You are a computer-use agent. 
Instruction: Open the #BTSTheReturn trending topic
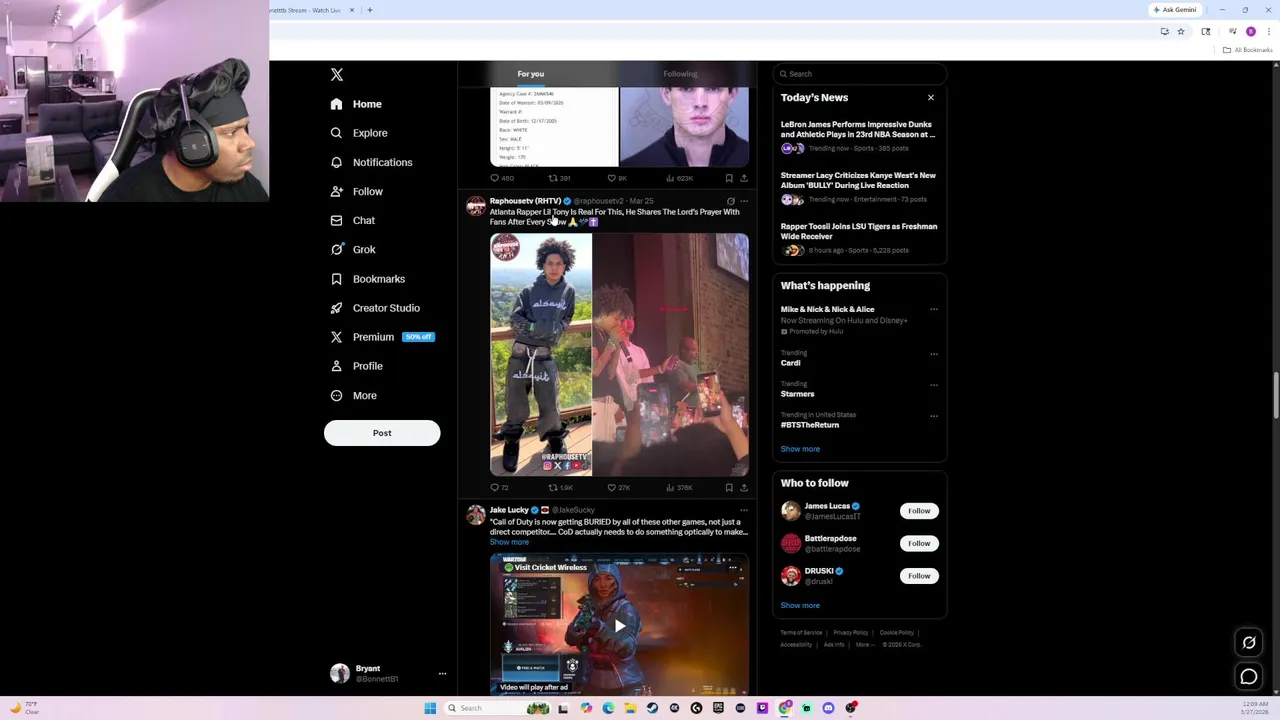(x=810, y=425)
